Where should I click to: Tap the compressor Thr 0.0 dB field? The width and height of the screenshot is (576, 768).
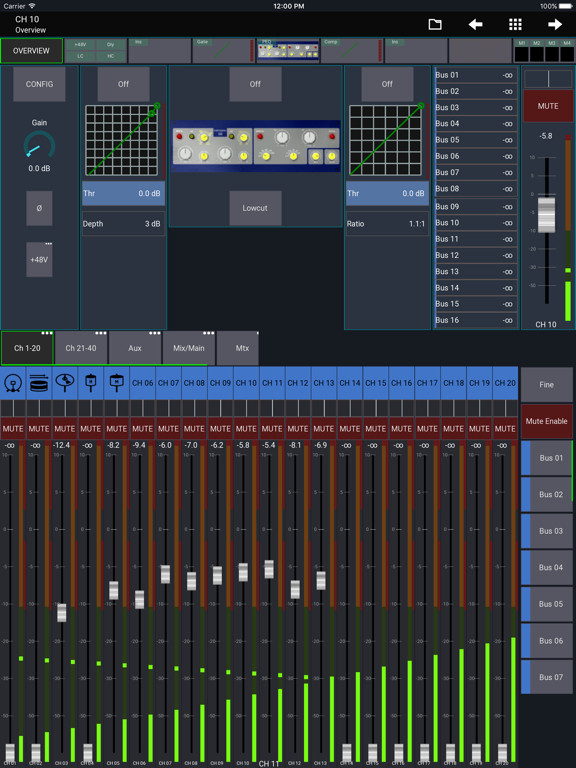[387, 193]
